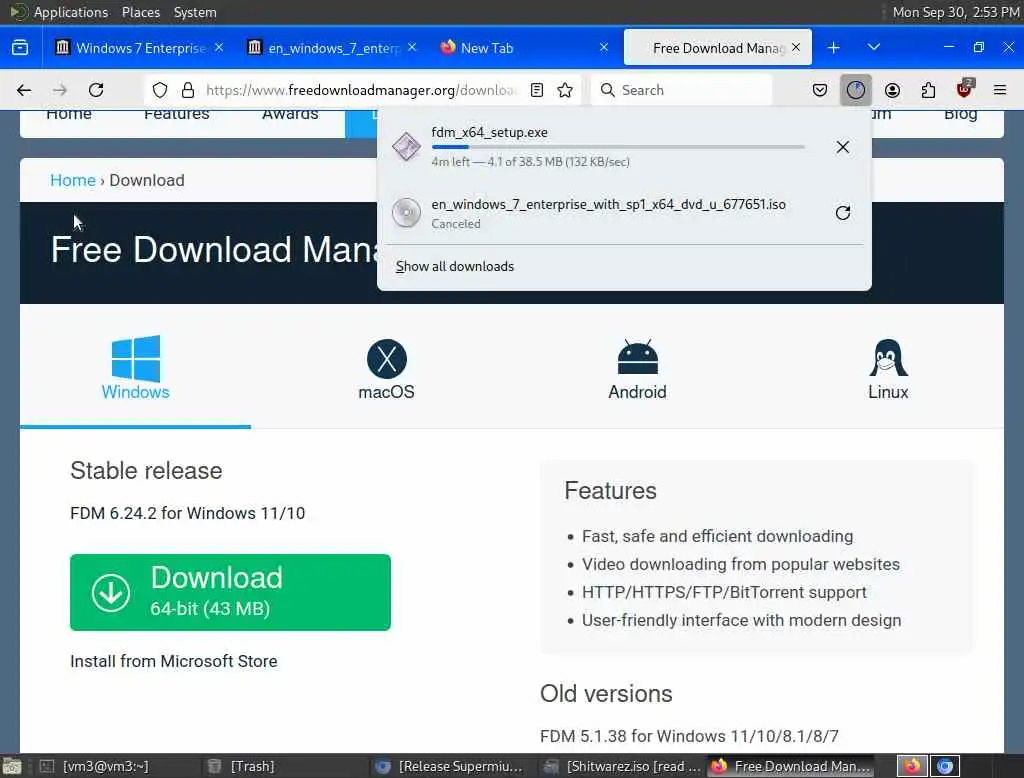This screenshot has width=1024, height=778.
Task: Open the Blog site menu item
Action: (961, 115)
